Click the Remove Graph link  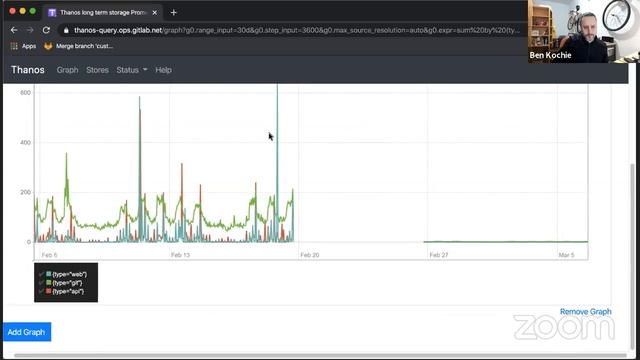coord(585,312)
